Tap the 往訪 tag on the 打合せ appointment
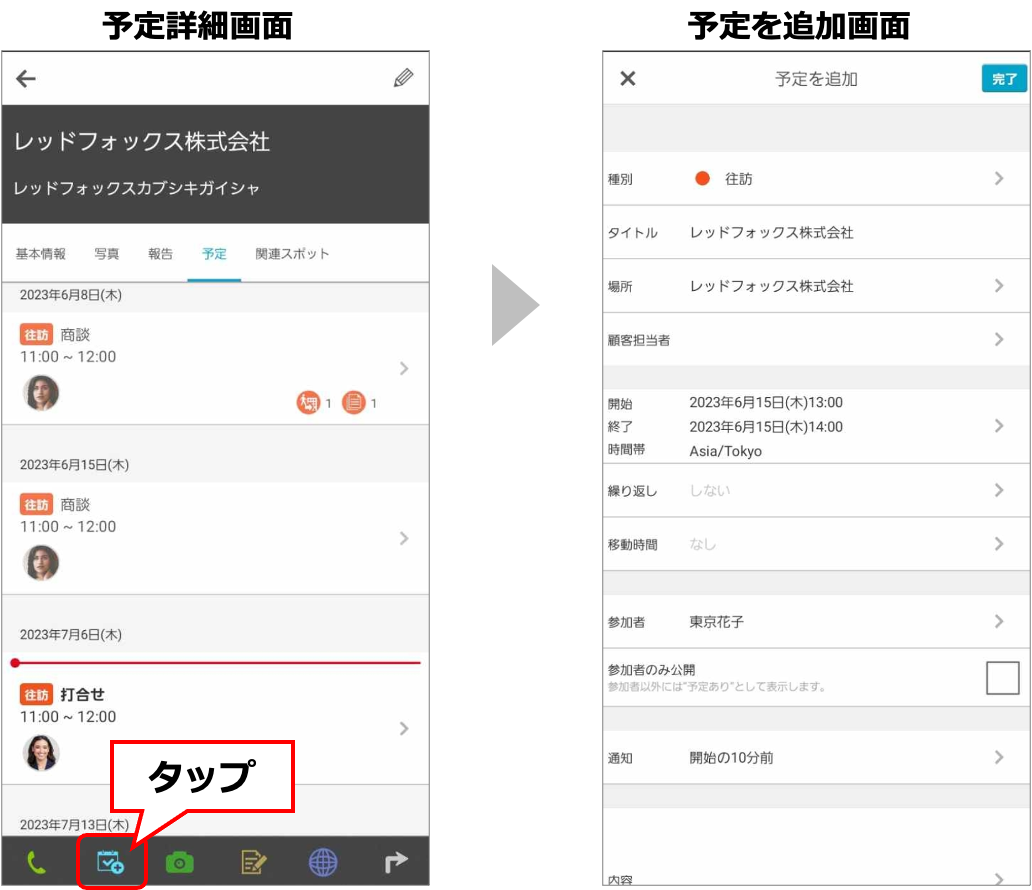 click(36, 694)
